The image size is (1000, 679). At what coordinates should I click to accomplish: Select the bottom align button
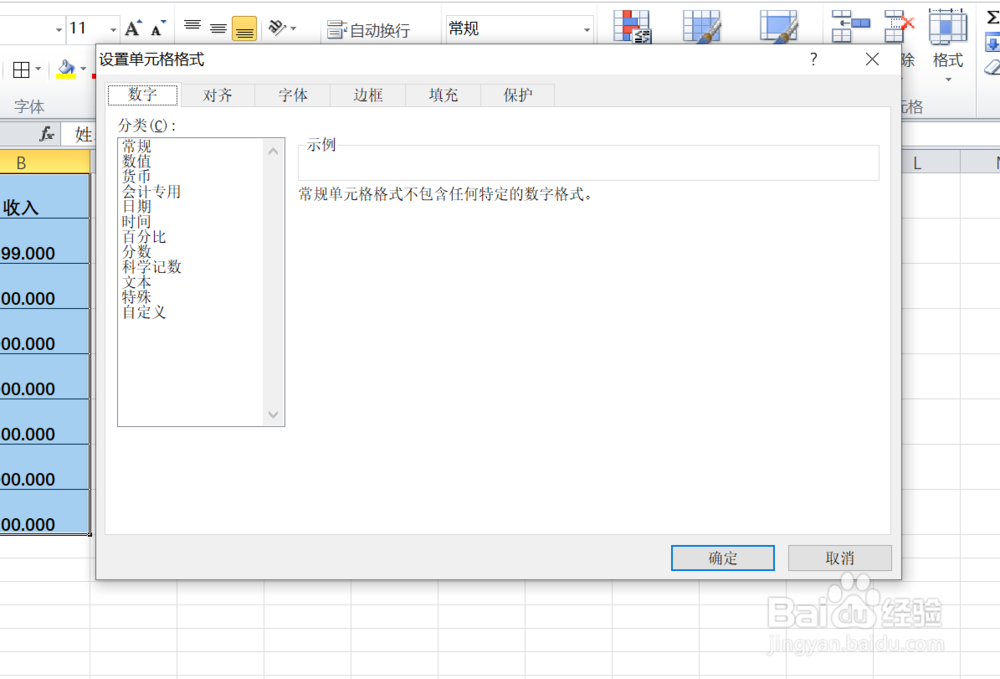[244, 29]
